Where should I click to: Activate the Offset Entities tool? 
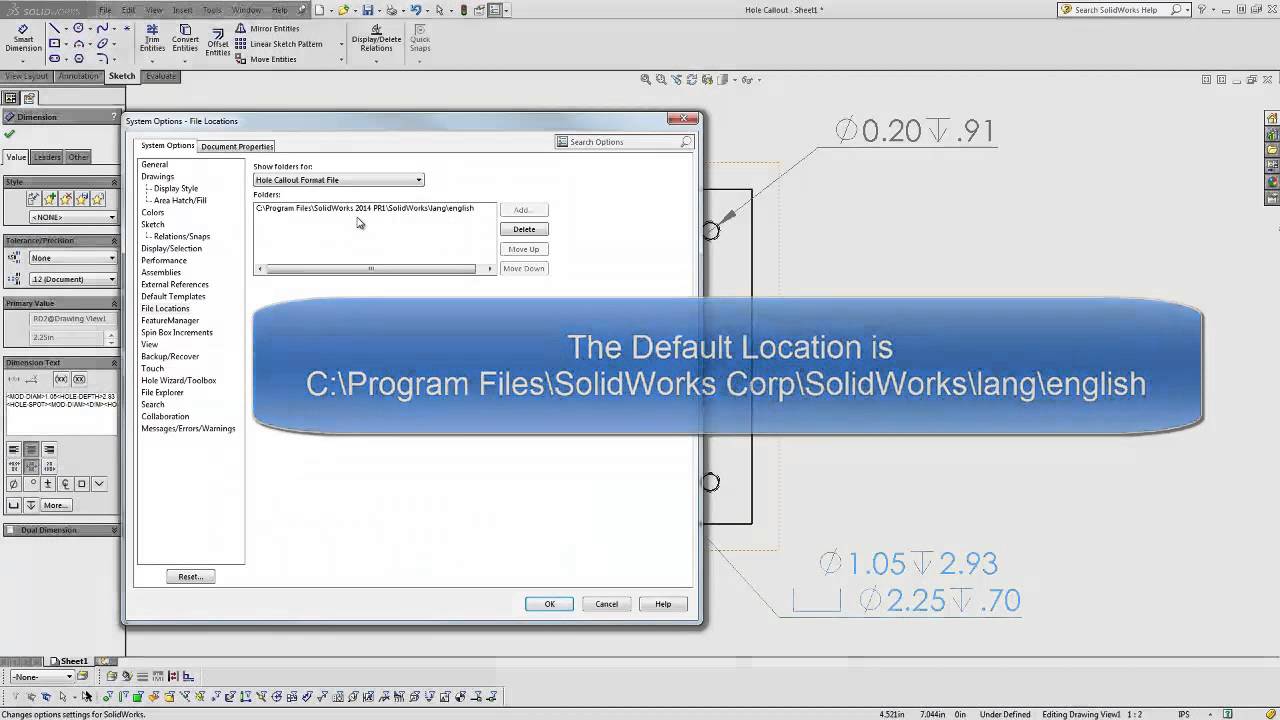217,43
